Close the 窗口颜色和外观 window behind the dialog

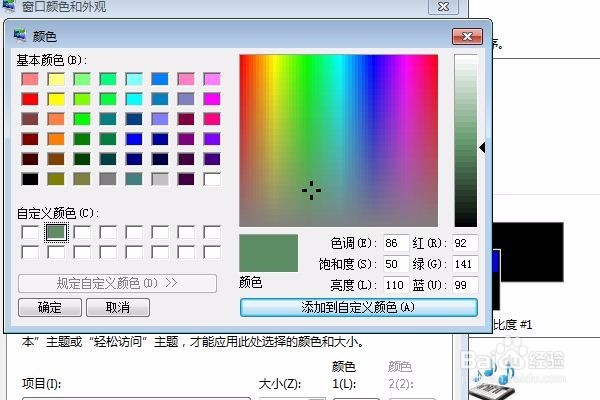coord(443,6)
